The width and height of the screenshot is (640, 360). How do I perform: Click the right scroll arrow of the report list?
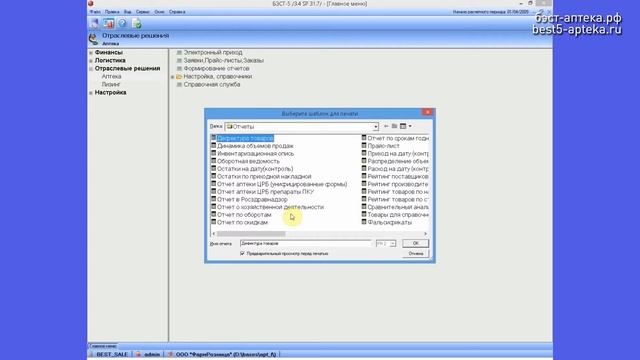click(425, 234)
